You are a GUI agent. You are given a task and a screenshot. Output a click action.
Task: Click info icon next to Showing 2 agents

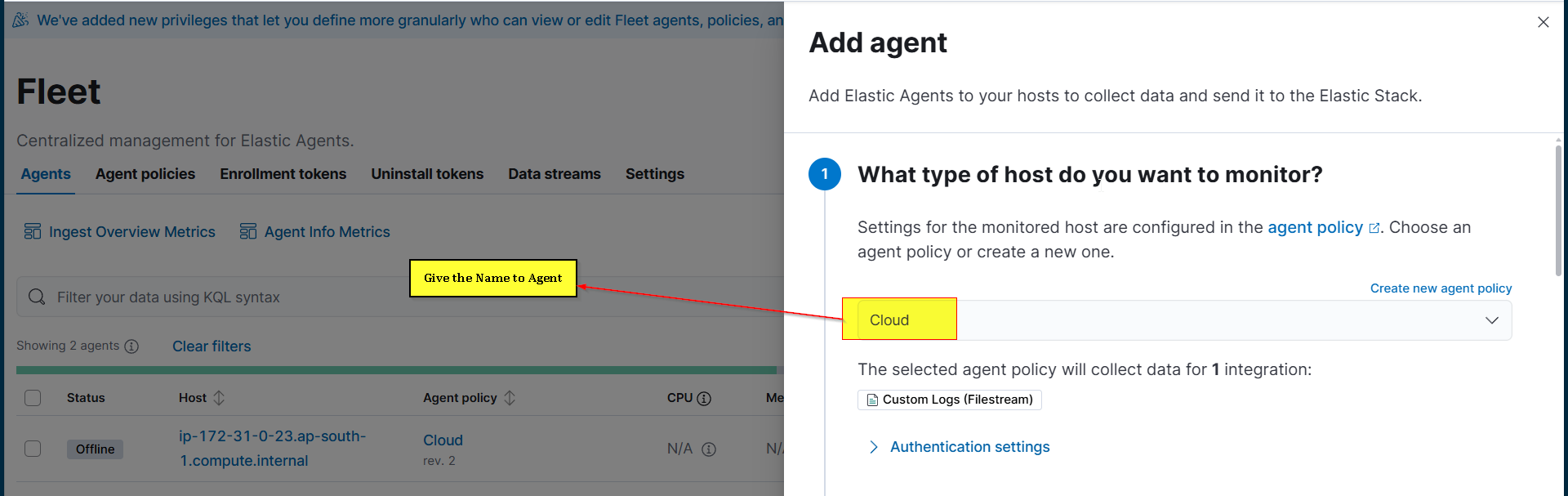coord(131,346)
